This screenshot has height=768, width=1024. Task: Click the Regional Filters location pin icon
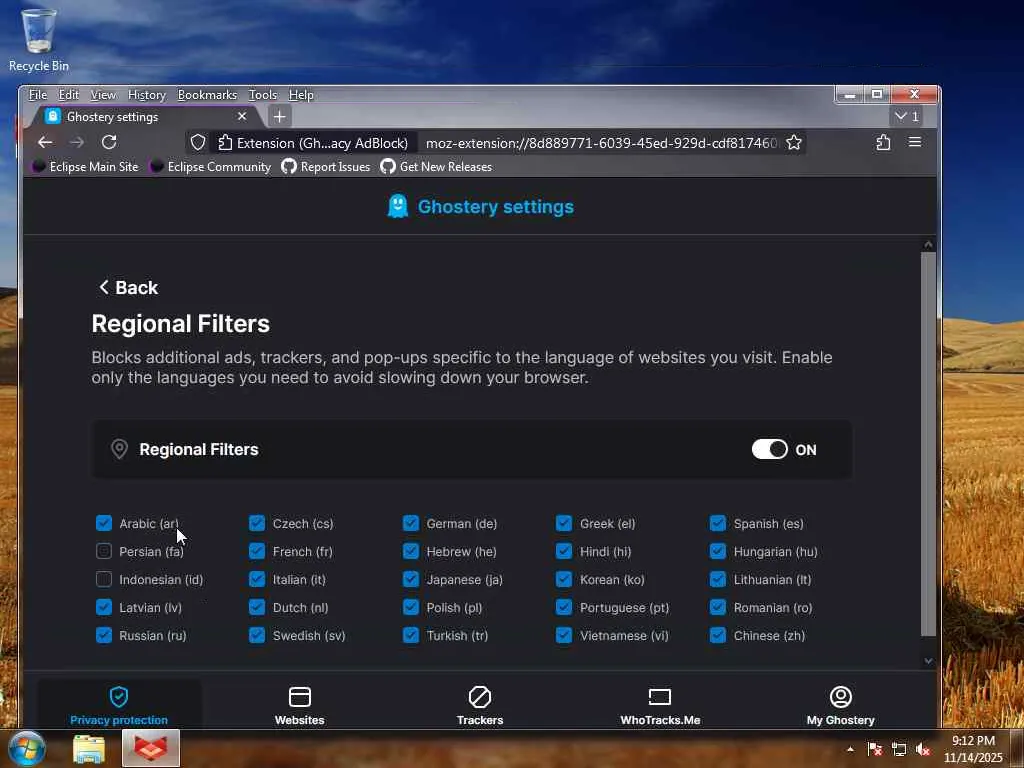[x=119, y=449]
